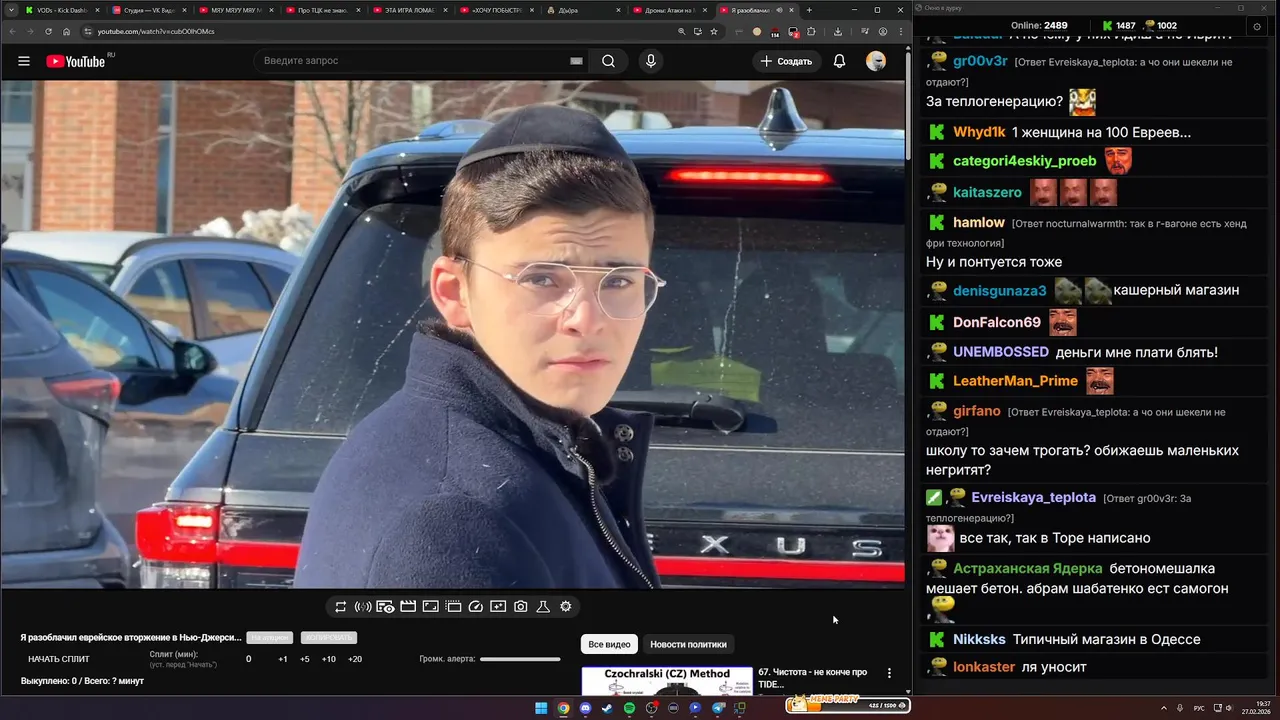Click username Nikksks in chat
Viewport: 1280px width, 720px height.
[979, 639]
